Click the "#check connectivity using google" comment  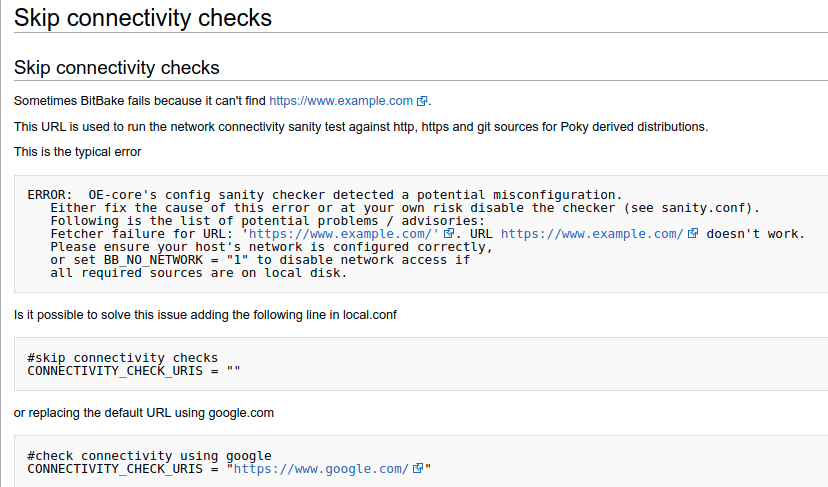149,456
